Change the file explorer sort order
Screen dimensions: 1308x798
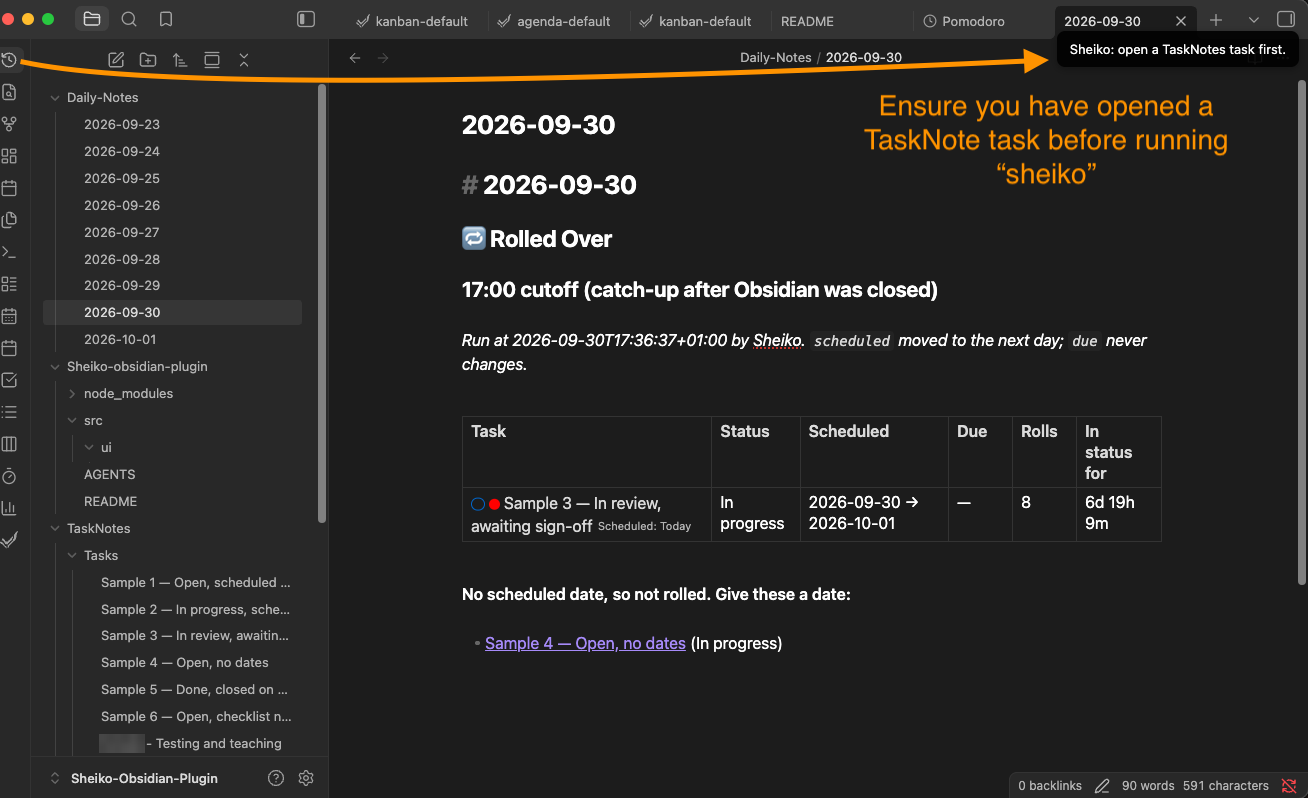coord(180,60)
